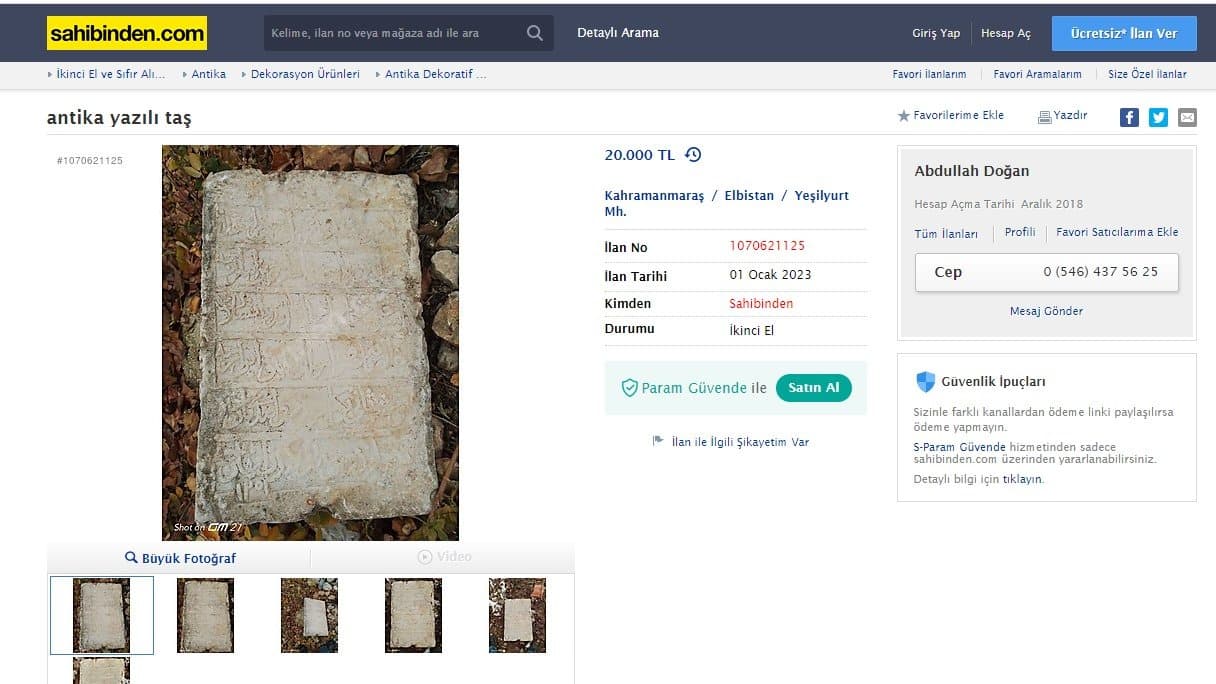Select the third photo thumbnail
Screen dimensions: 1216x684
(x=309, y=615)
